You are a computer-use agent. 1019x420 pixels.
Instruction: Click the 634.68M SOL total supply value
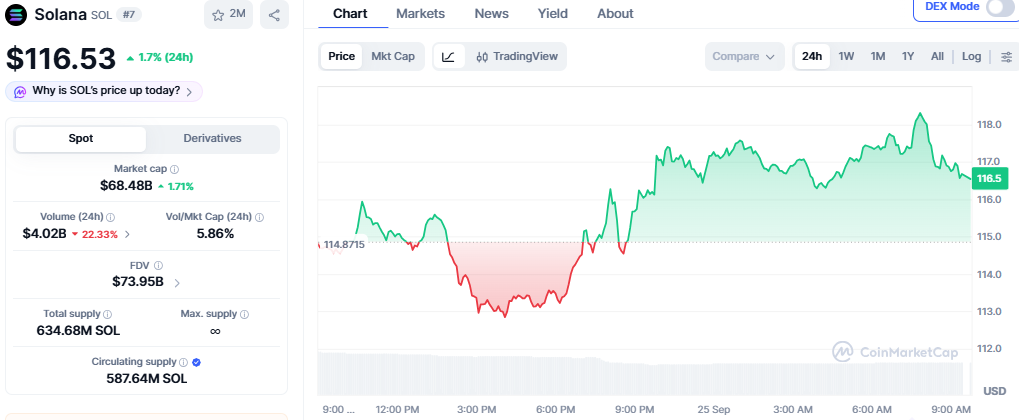click(x=78, y=331)
